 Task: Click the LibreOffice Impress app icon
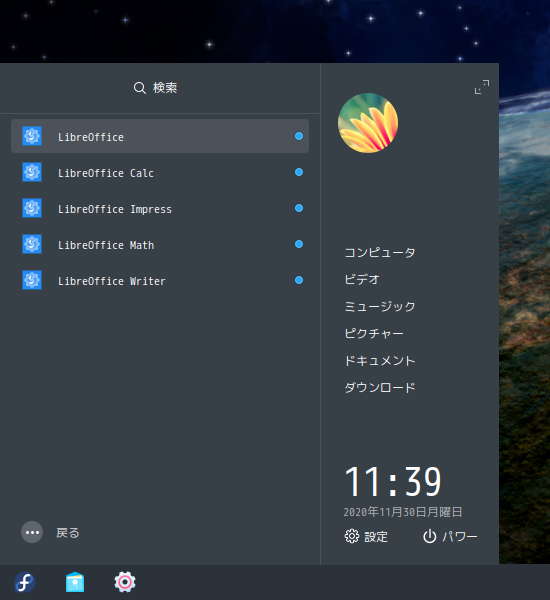pos(32,208)
